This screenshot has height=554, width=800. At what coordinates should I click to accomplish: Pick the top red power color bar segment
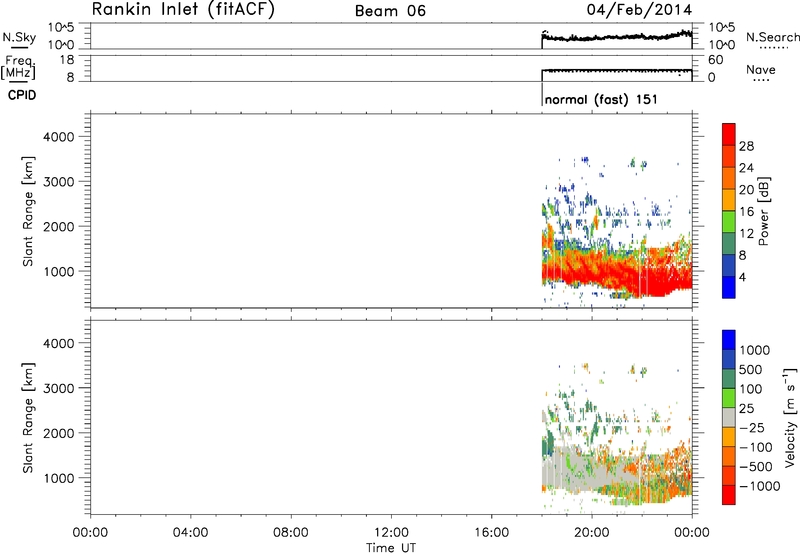729,134
